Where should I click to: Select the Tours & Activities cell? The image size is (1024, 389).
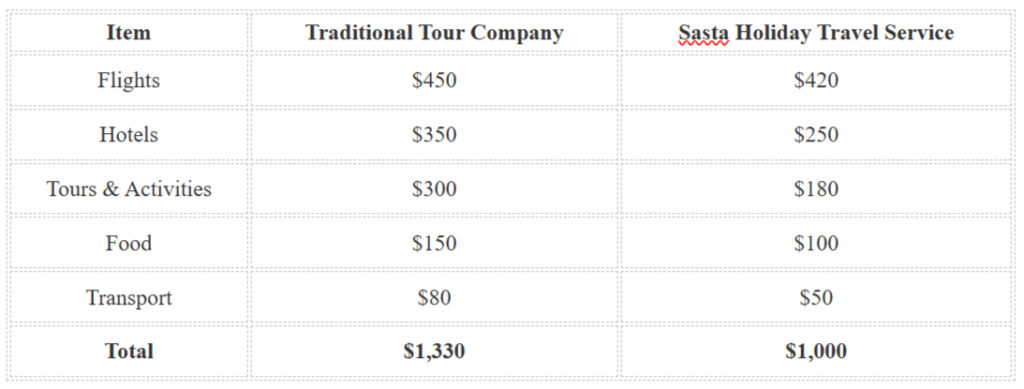pos(129,189)
